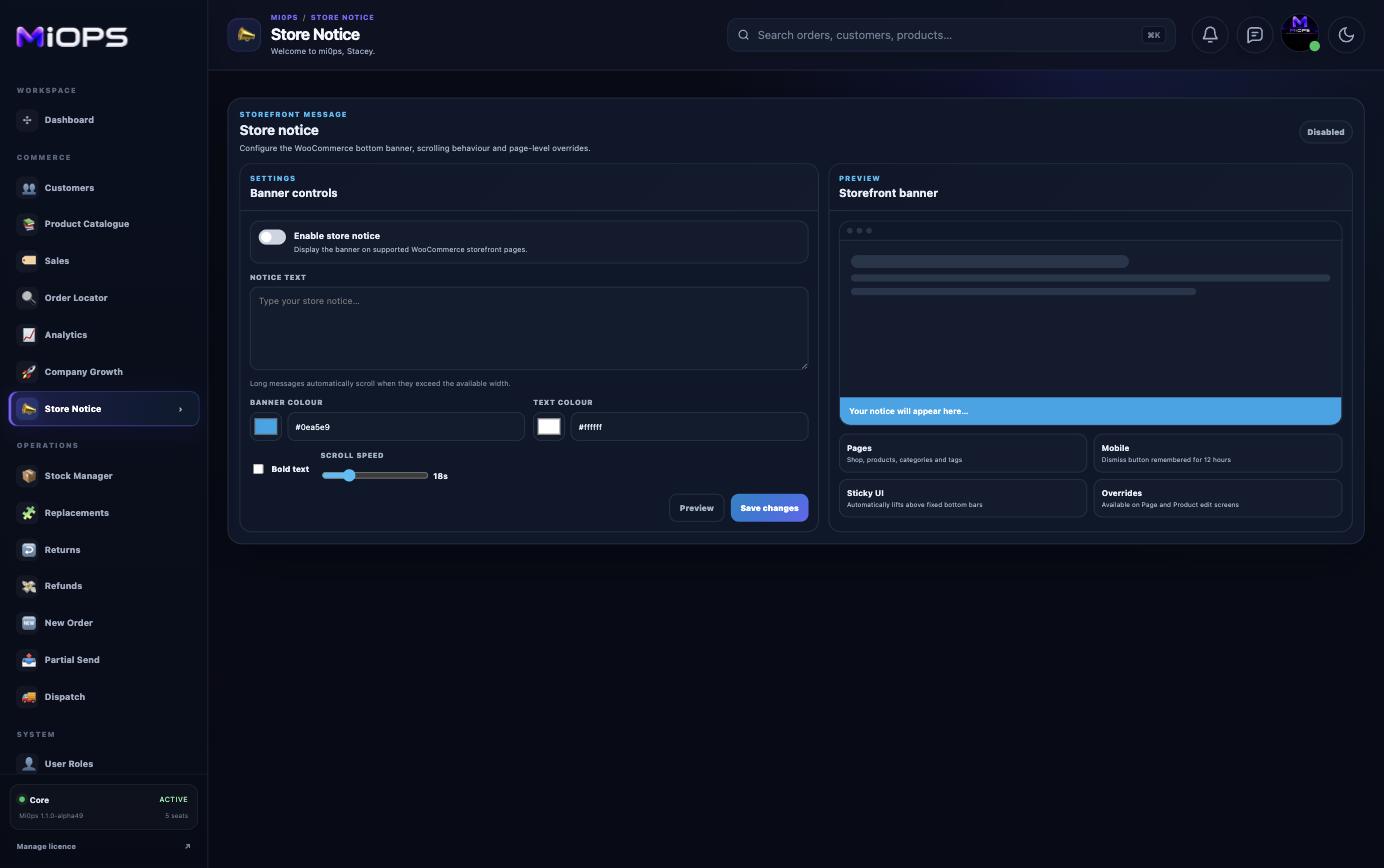Click the Core licence status card
The image size is (1384, 868).
click(104, 807)
